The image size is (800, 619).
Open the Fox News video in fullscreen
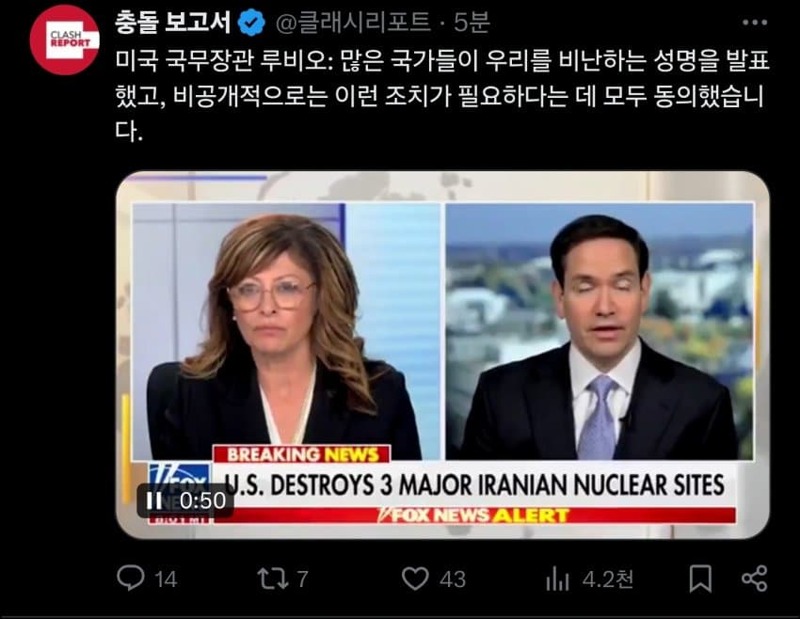(x=442, y=355)
